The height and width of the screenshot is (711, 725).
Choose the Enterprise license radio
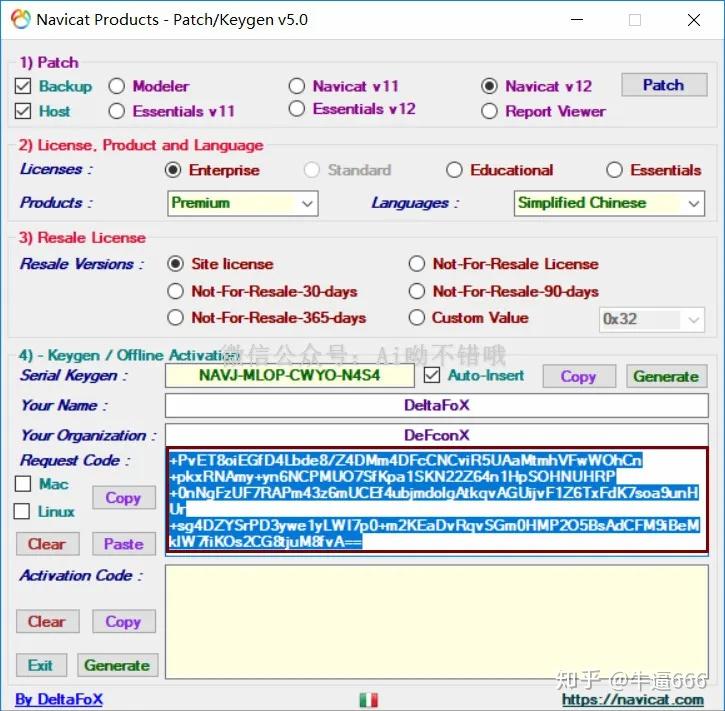pyautogui.click(x=173, y=170)
